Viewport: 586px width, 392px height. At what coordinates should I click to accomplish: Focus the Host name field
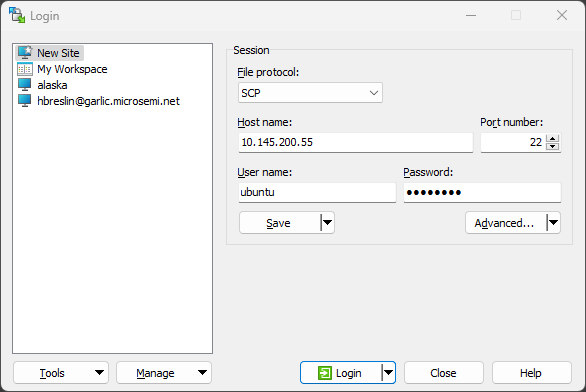click(356, 142)
